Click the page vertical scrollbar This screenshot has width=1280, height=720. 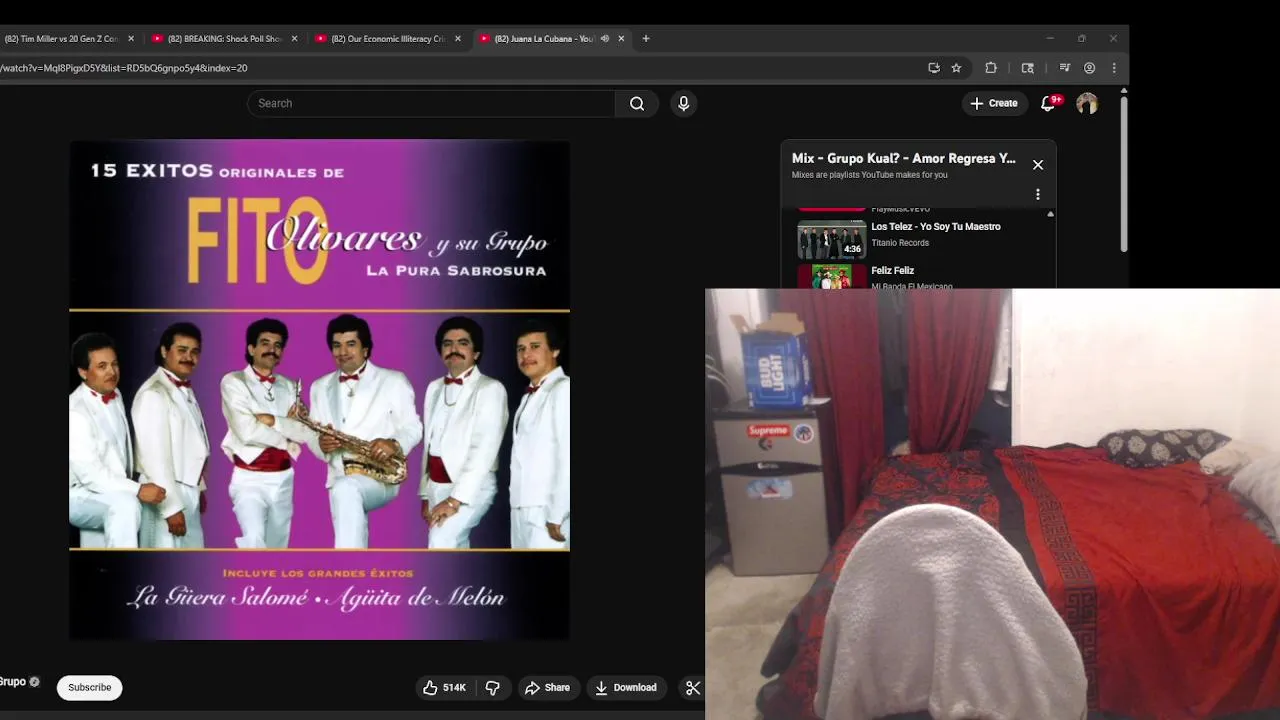click(1124, 175)
